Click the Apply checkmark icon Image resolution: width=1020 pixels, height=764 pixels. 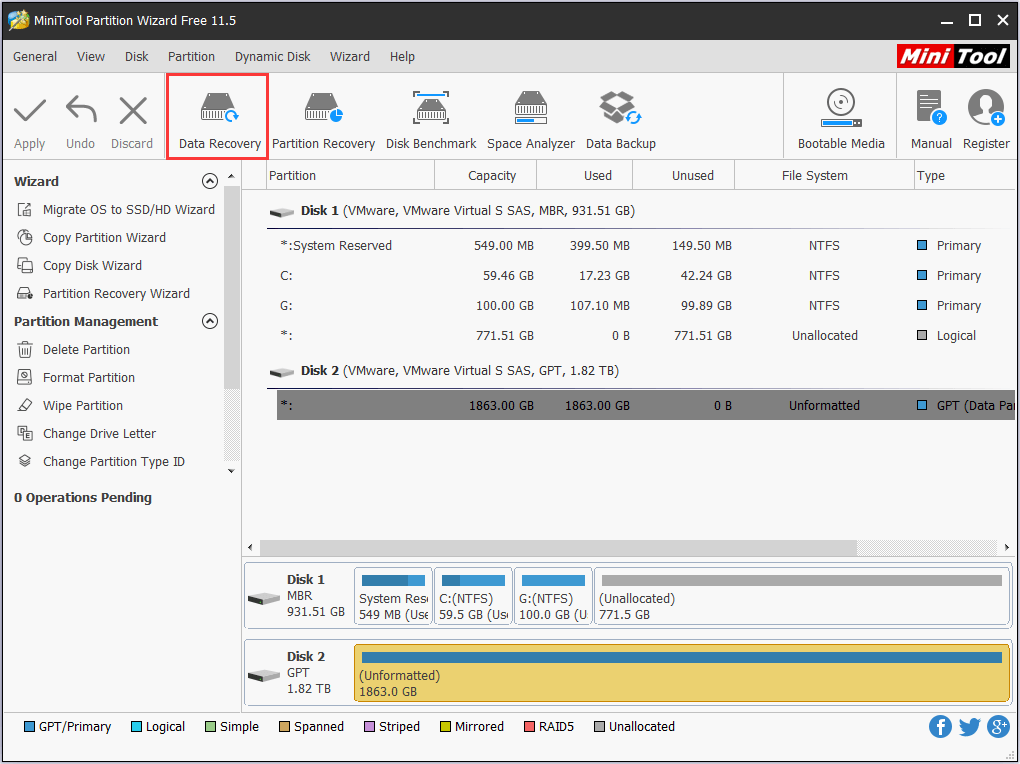point(30,111)
